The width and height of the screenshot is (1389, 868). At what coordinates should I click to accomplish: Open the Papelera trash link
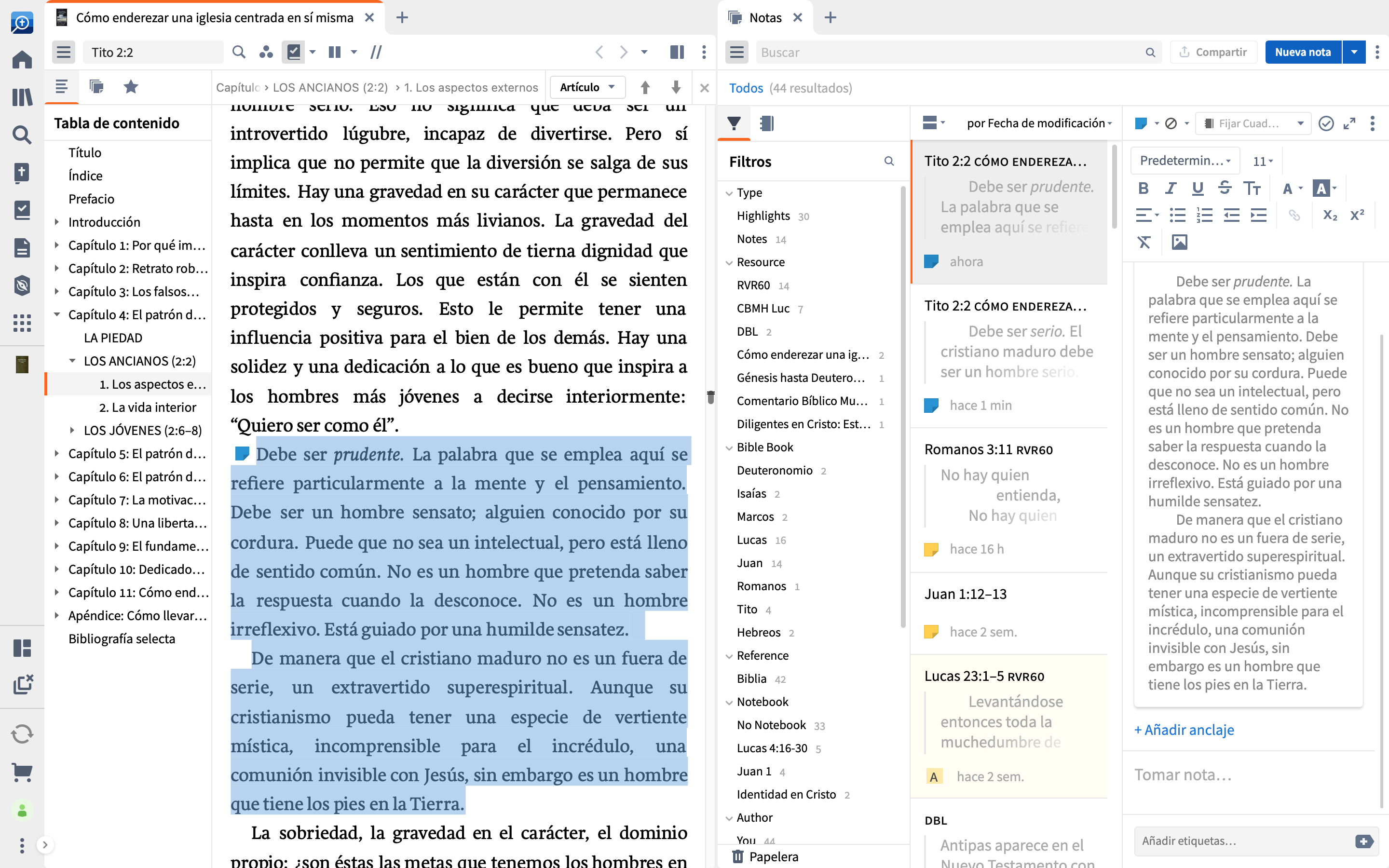766,856
